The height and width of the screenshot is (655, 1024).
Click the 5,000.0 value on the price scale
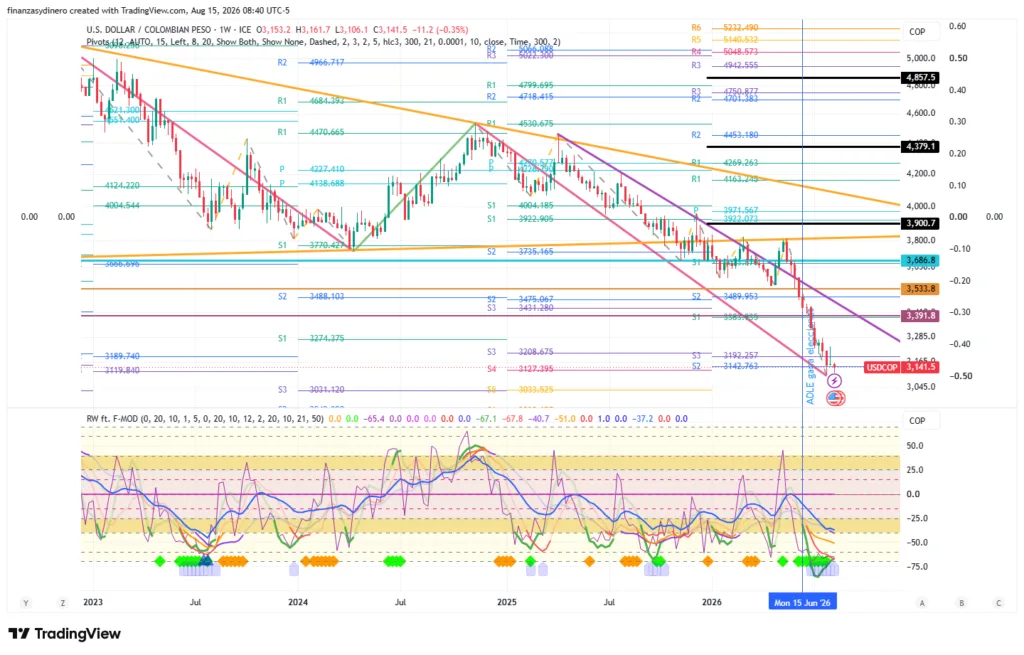(x=921, y=58)
